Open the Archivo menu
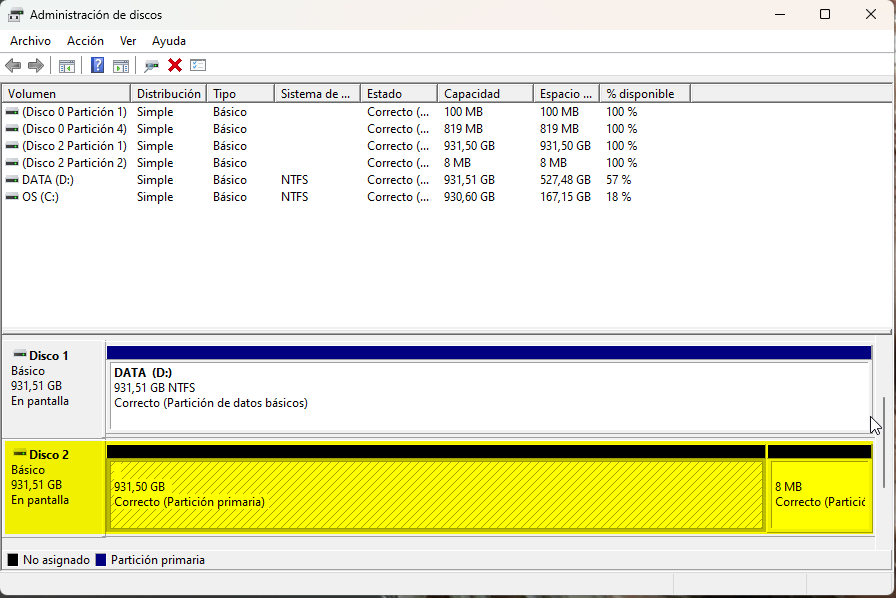The image size is (896, 598). tap(30, 41)
